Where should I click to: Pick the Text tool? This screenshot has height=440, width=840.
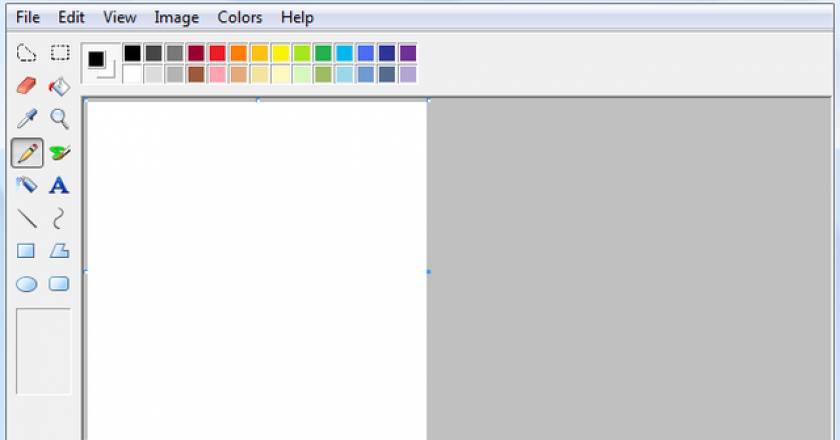coord(59,185)
